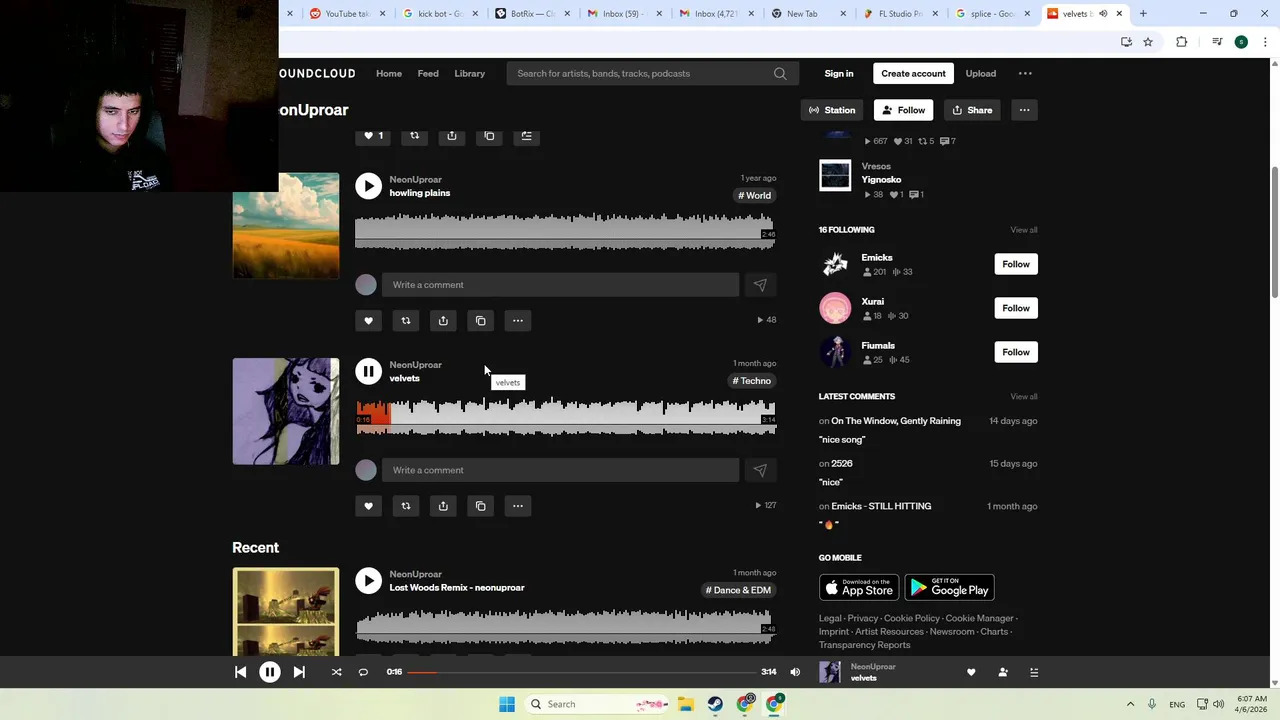Image resolution: width=1280 pixels, height=720 pixels.
Task: Follow NeonUproar profile
Action: (x=904, y=110)
